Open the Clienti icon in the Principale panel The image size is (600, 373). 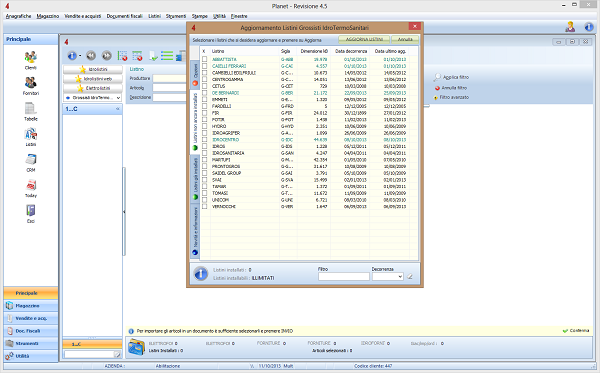tap(31, 57)
